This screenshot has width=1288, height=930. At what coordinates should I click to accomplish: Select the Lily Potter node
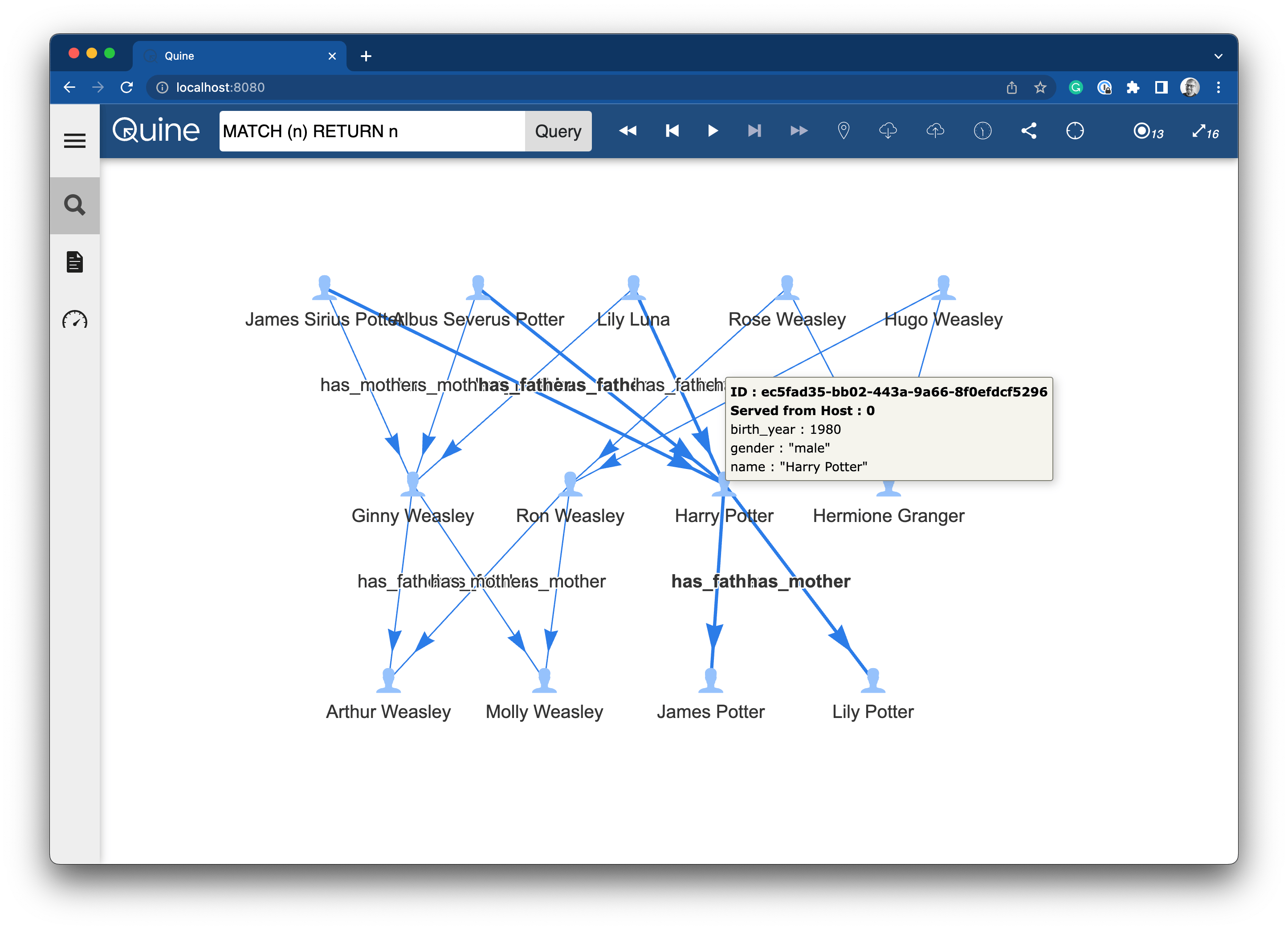[x=873, y=681]
